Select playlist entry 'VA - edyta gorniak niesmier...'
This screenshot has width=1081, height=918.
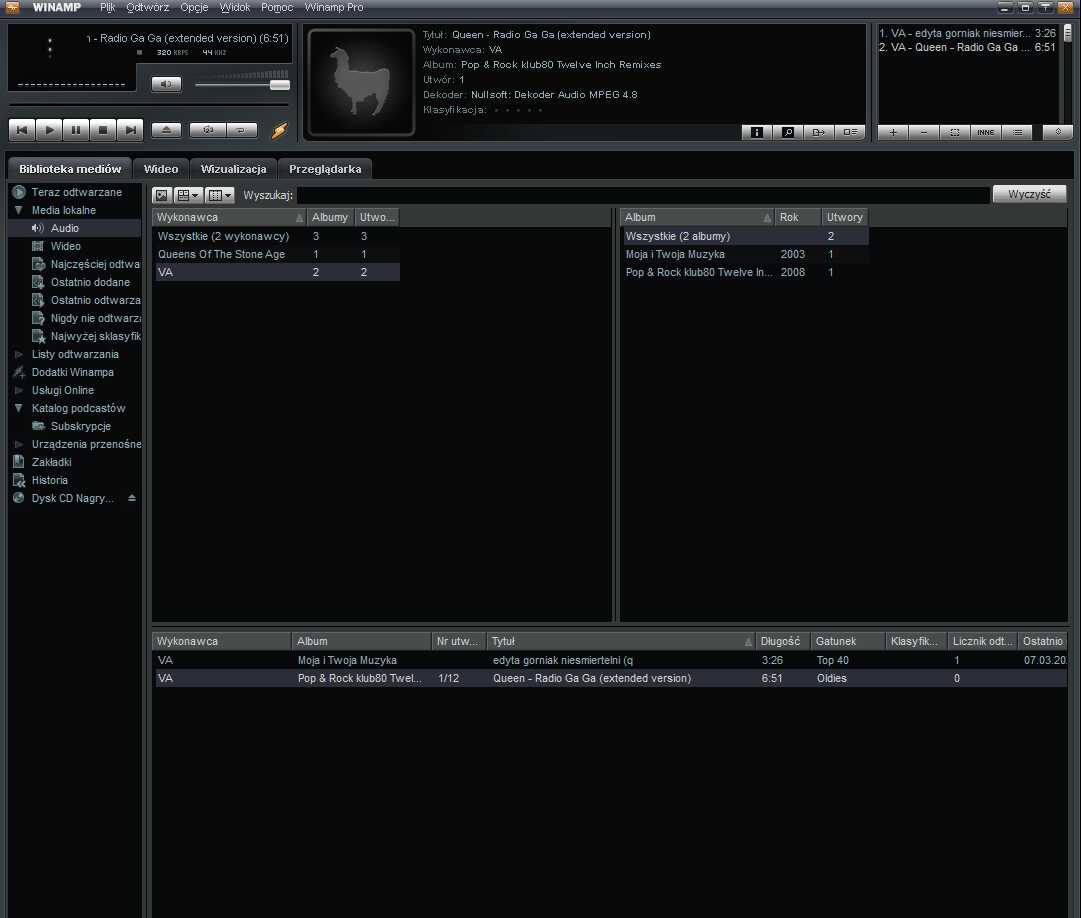[x=967, y=33]
